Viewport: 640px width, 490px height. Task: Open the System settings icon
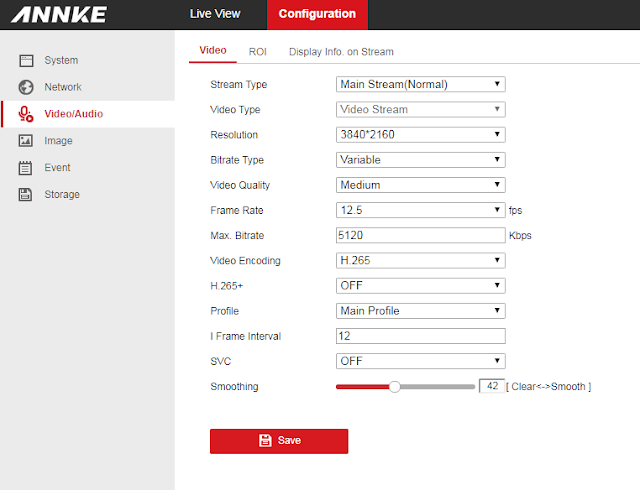point(26,60)
